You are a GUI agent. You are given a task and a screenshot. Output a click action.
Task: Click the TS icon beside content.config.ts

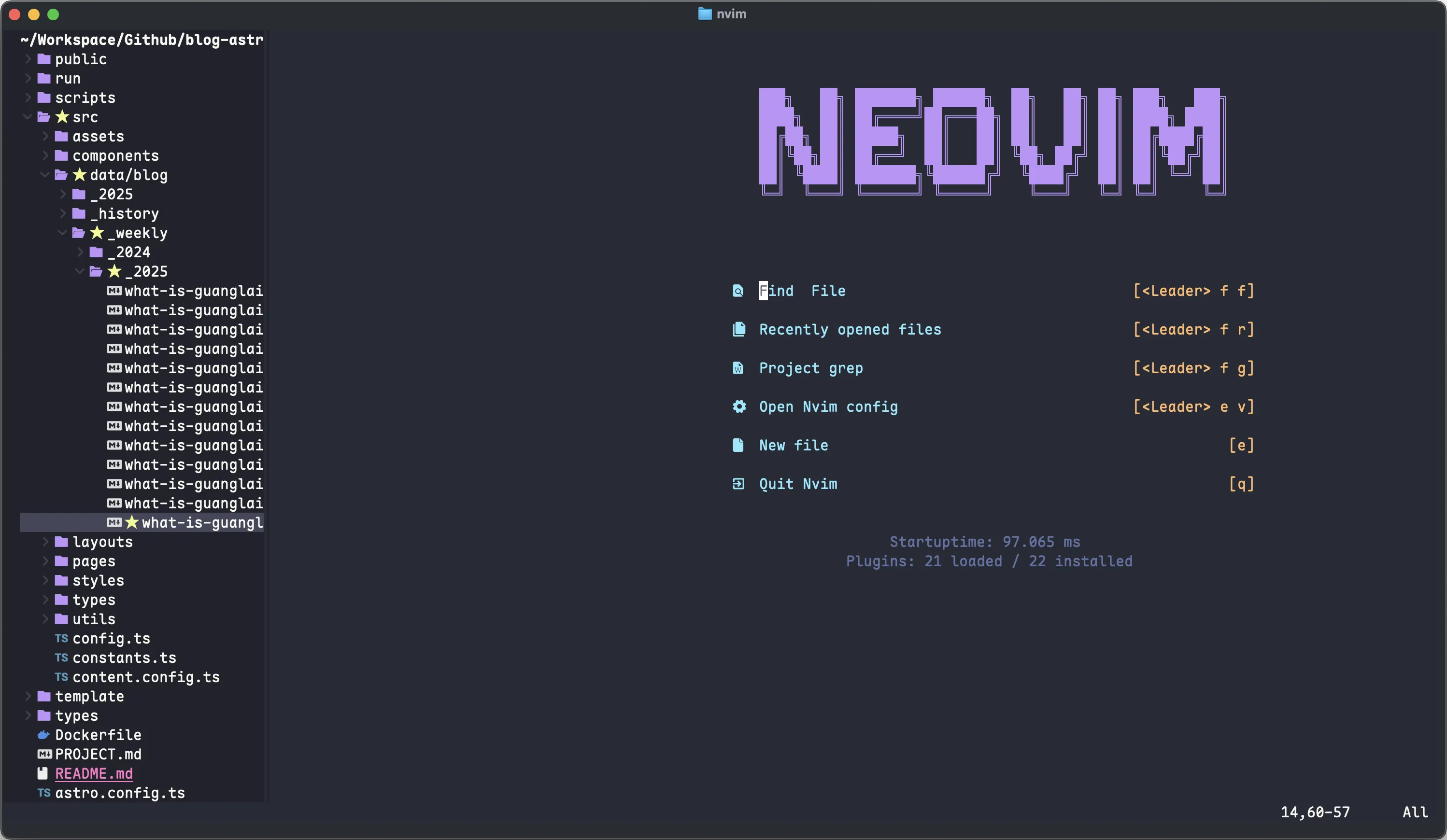point(61,677)
